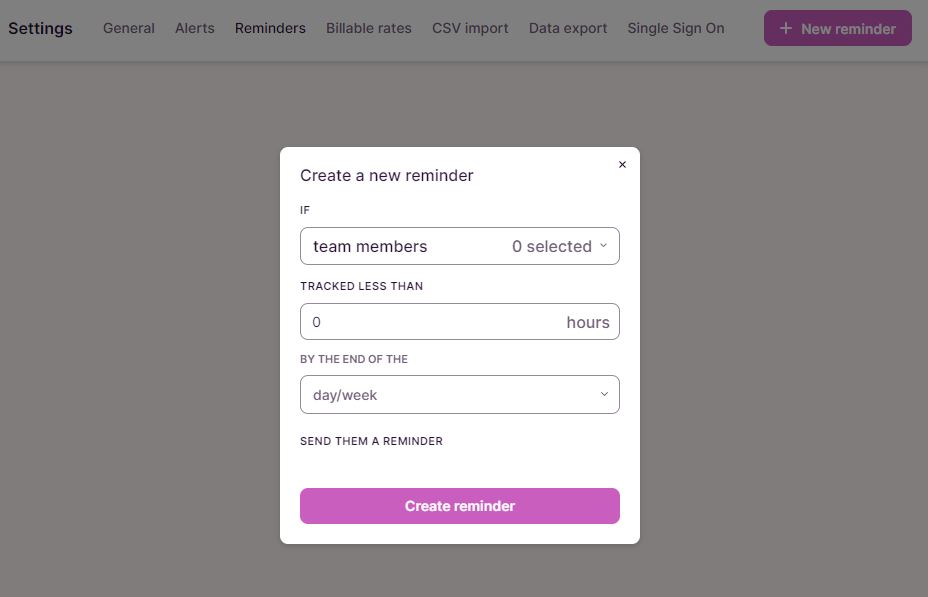Switch to the General settings tab
Screen dimensions: 928x597
[x=129, y=28]
